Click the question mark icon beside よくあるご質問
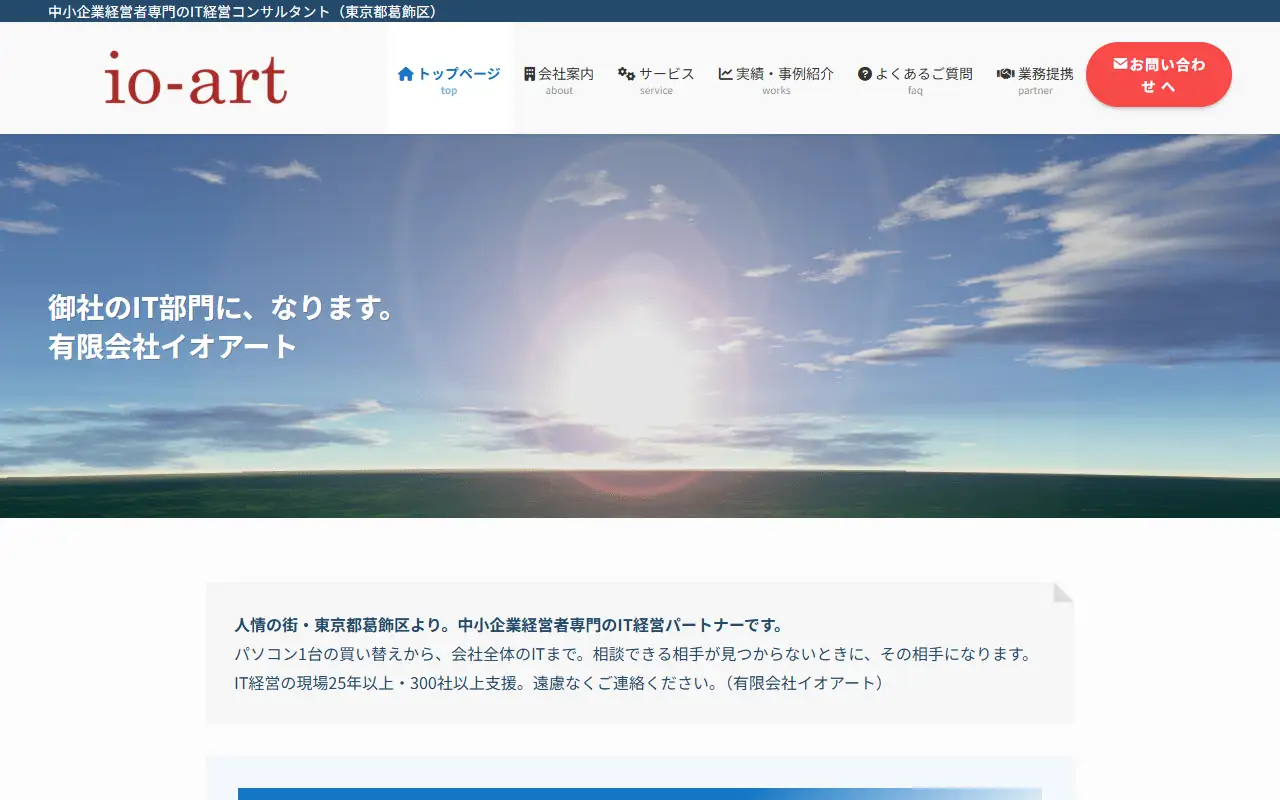This screenshot has height=800, width=1280. [x=865, y=74]
